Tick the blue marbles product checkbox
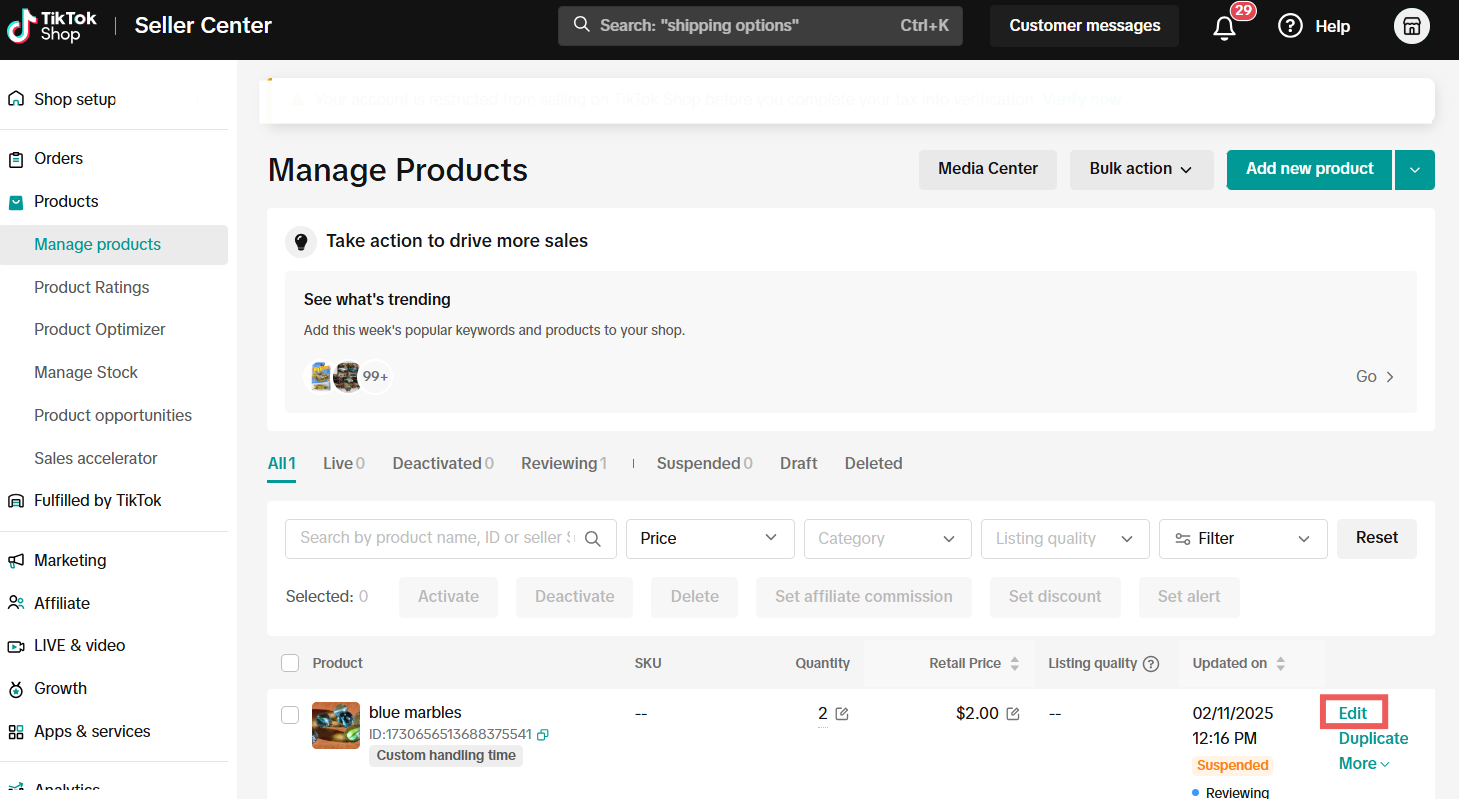This screenshot has width=1459, height=799. pos(290,714)
